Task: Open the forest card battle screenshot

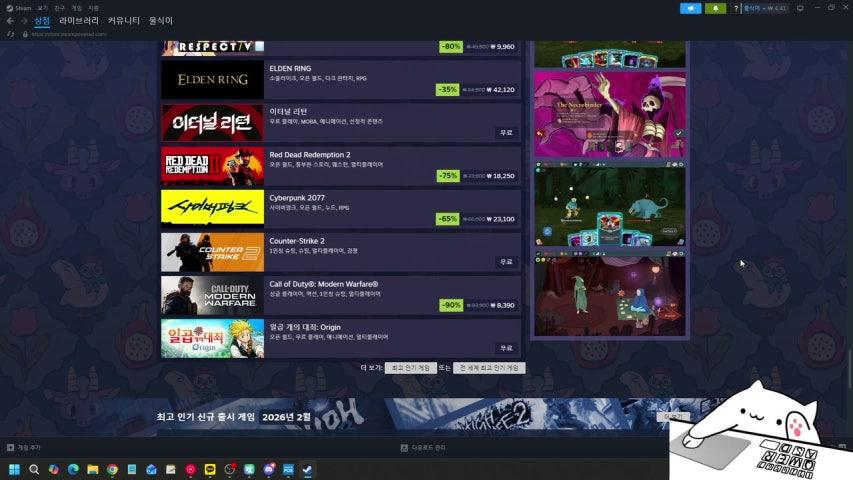Action: [x=610, y=204]
